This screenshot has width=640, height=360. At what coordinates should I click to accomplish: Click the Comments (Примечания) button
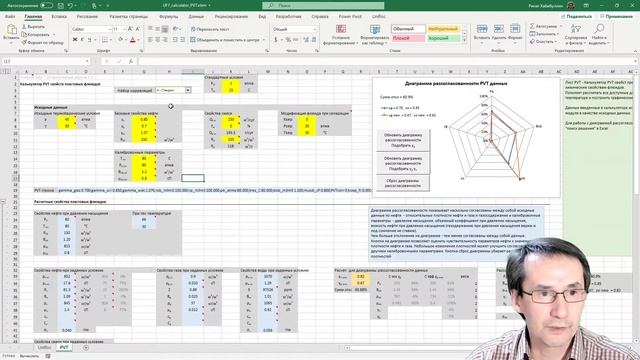616,16
